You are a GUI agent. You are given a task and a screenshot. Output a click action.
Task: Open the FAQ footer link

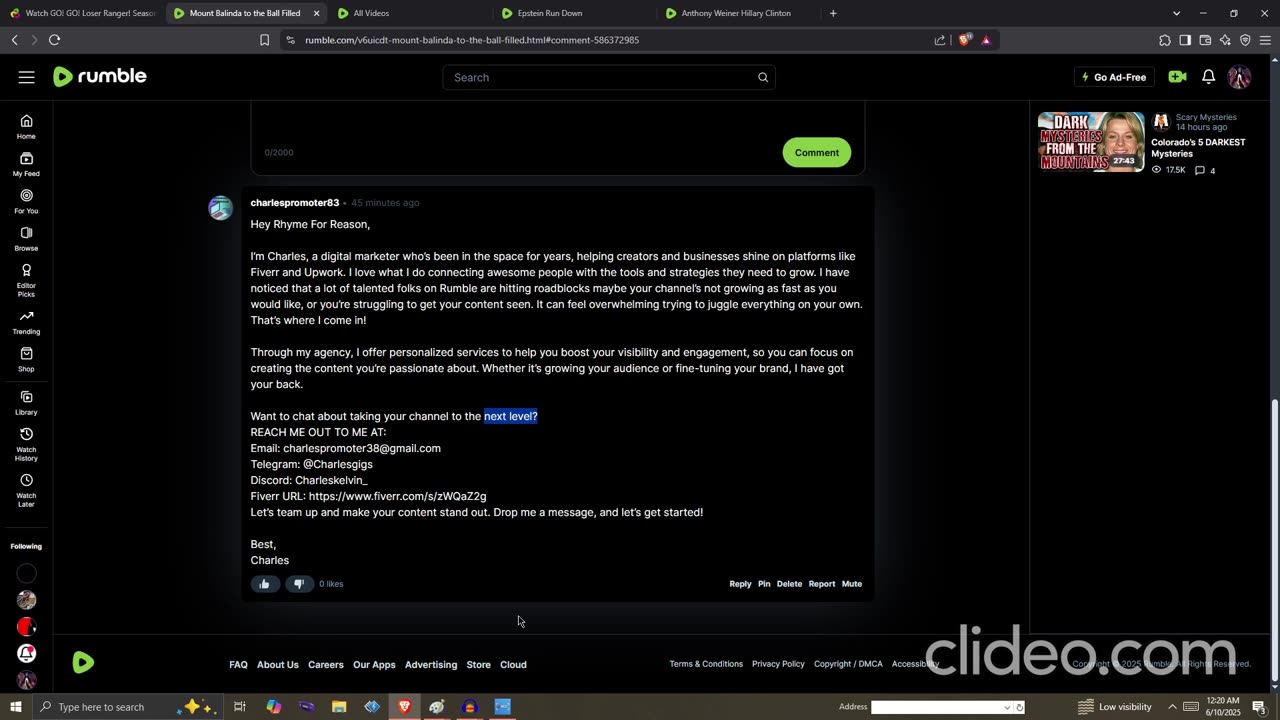[x=238, y=664]
